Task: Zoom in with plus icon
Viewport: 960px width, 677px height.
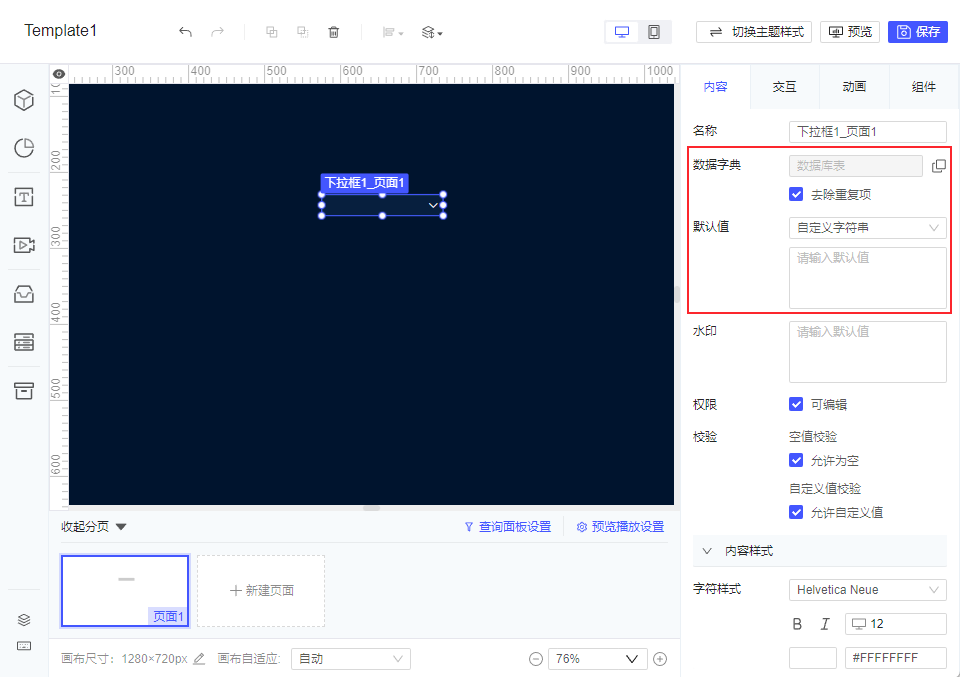Action: (x=660, y=659)
